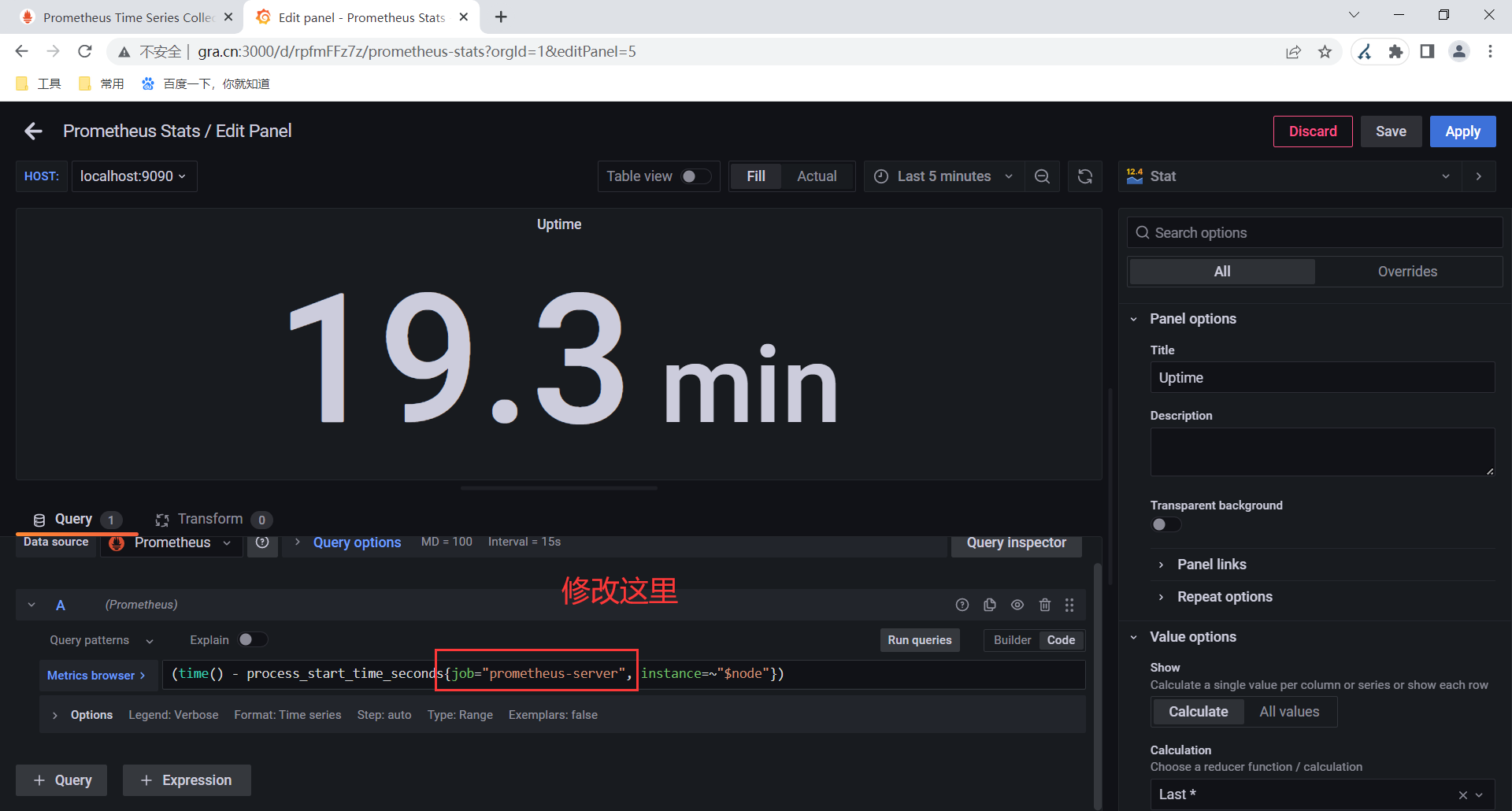Collapse the options pane with the chevron icon
The height and width of the screenshot is (811, 1512).
point(1479,176)
